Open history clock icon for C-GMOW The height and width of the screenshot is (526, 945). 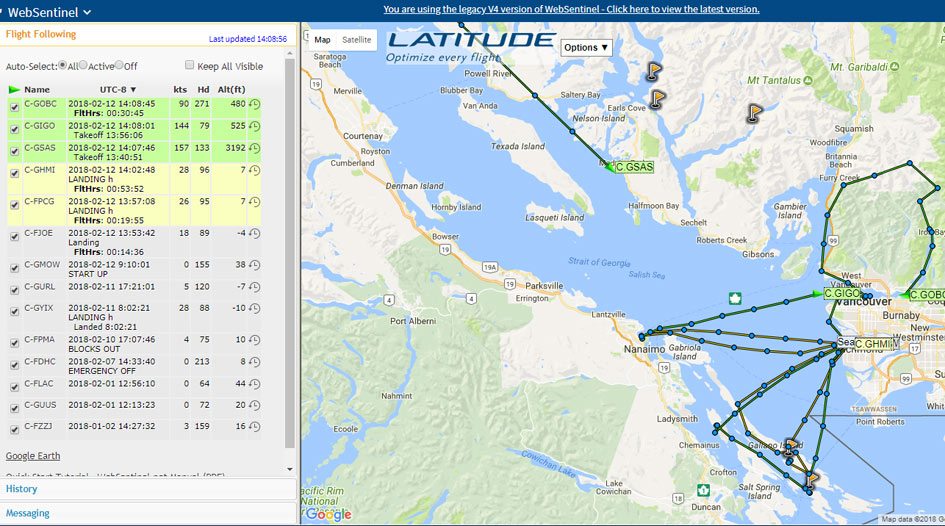coord(254,265)
